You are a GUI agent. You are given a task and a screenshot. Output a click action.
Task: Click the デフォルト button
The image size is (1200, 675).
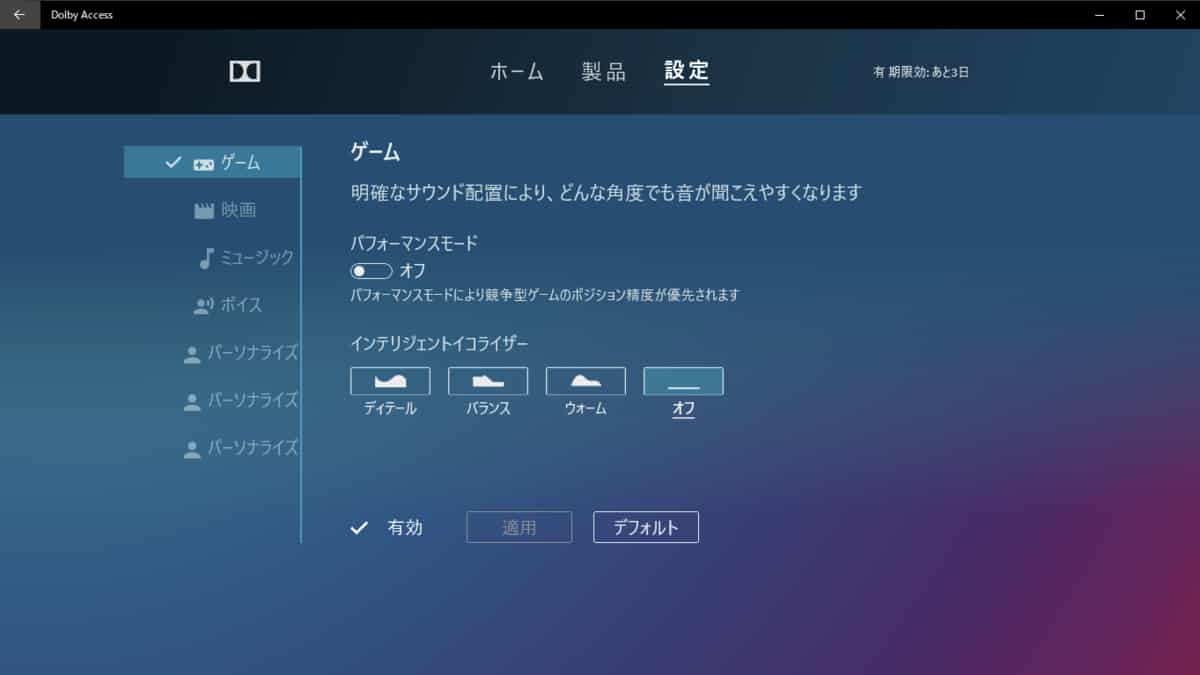coord(646,527)
